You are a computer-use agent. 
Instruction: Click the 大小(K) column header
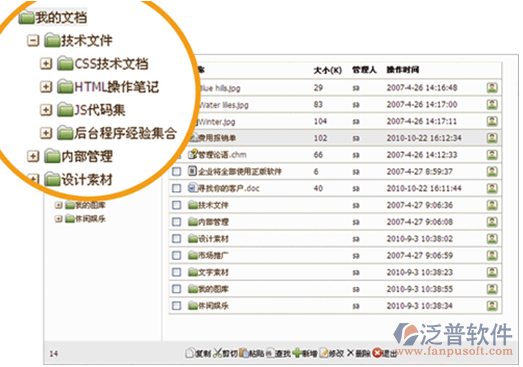point(328,70)
